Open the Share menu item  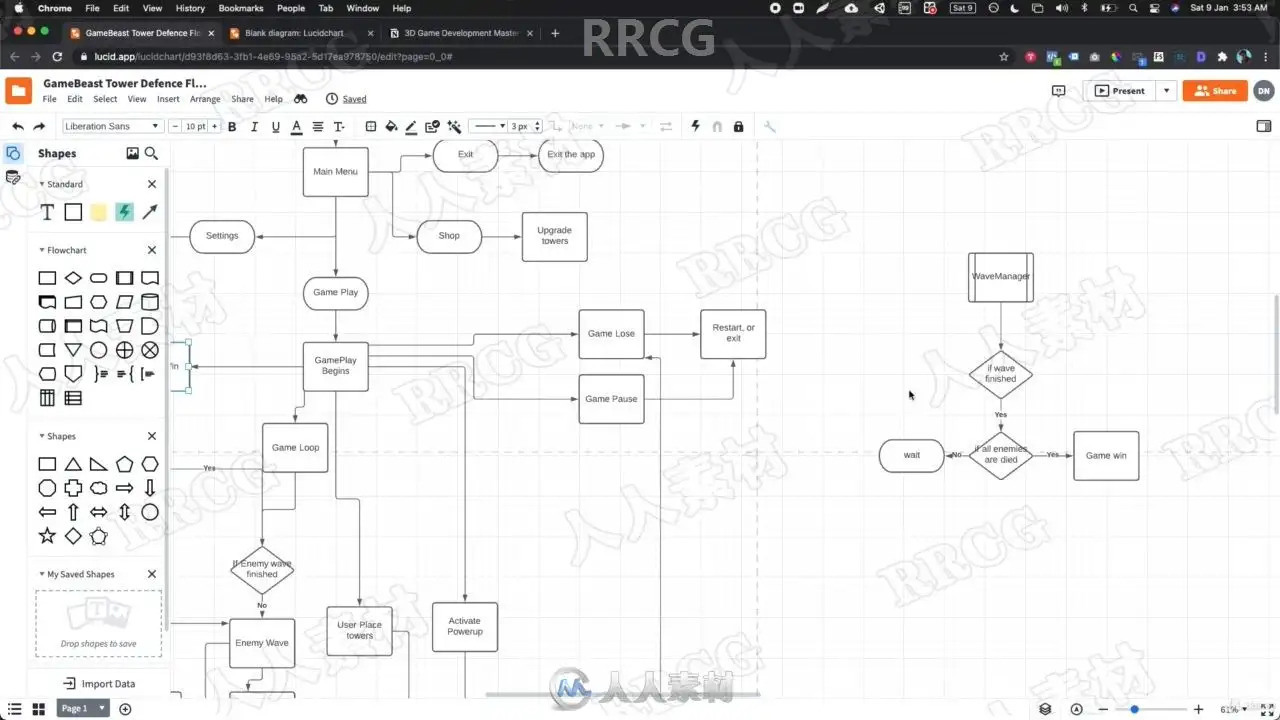[242, 99]
